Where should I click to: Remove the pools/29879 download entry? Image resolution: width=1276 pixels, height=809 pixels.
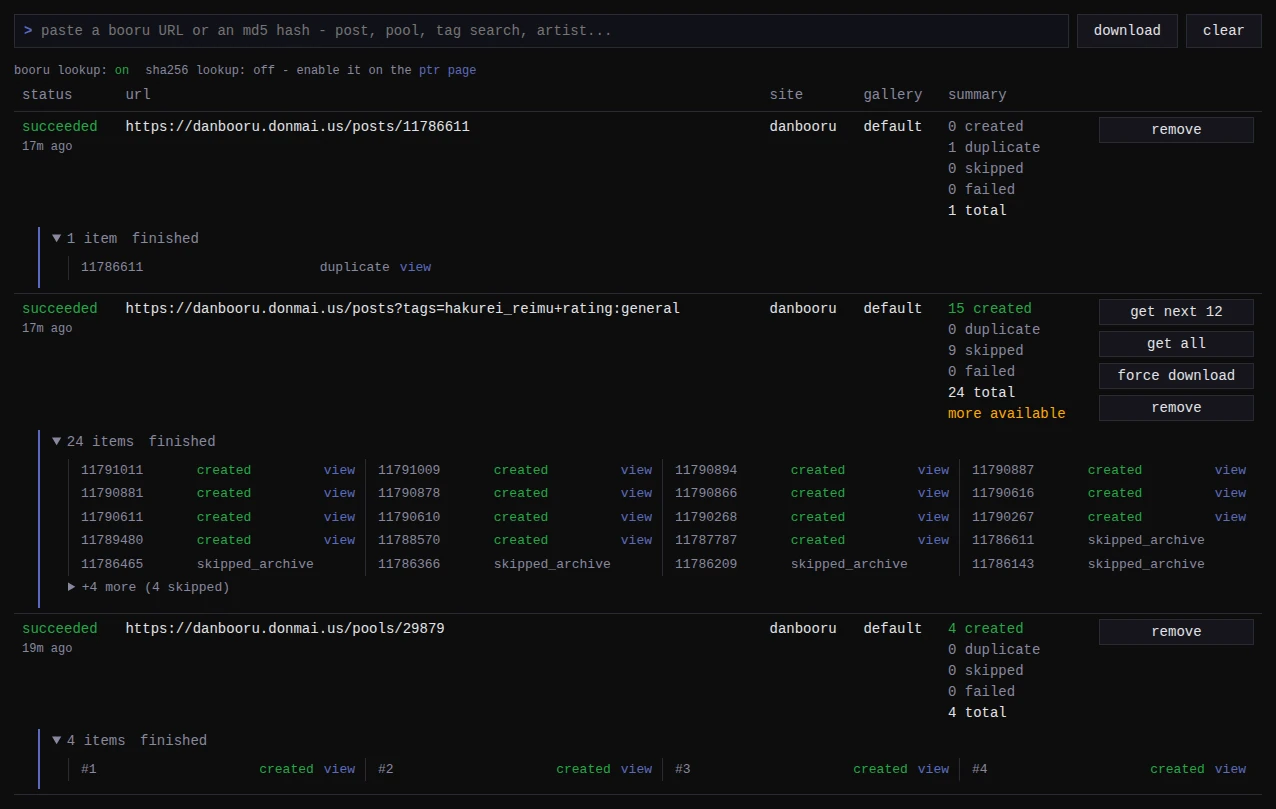(1176, 632)
